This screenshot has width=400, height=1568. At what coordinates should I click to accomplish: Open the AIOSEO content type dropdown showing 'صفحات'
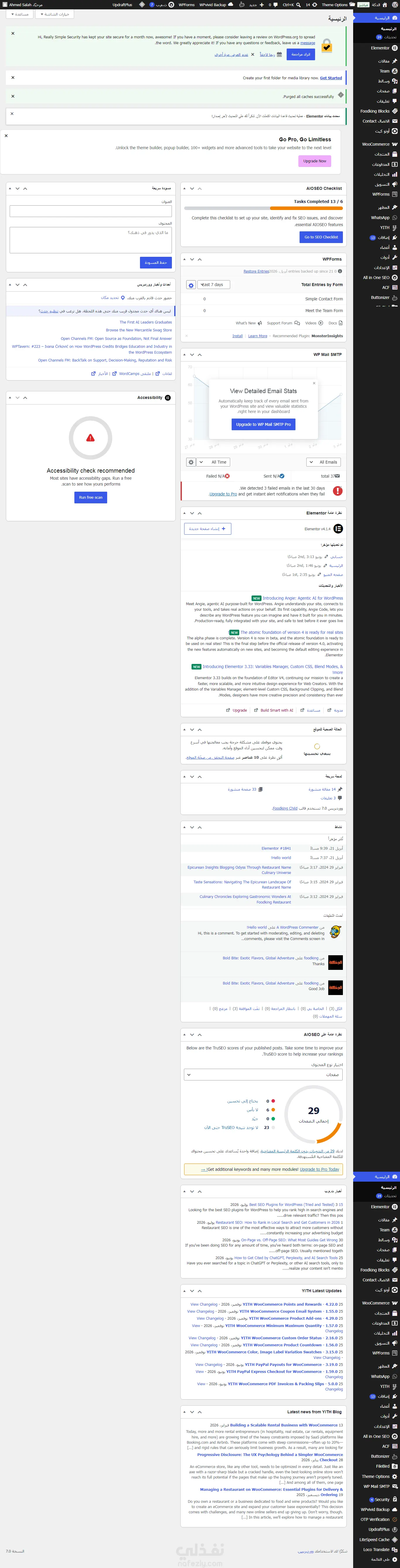(x=264, y=1074)
